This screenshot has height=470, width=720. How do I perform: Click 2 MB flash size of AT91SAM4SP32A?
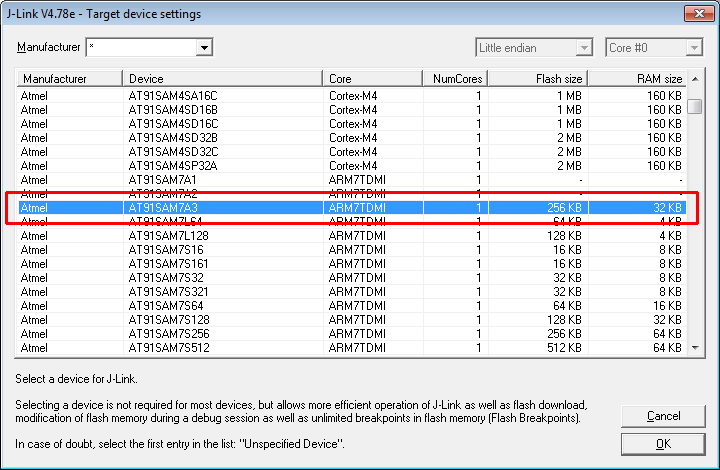(569, 166)
